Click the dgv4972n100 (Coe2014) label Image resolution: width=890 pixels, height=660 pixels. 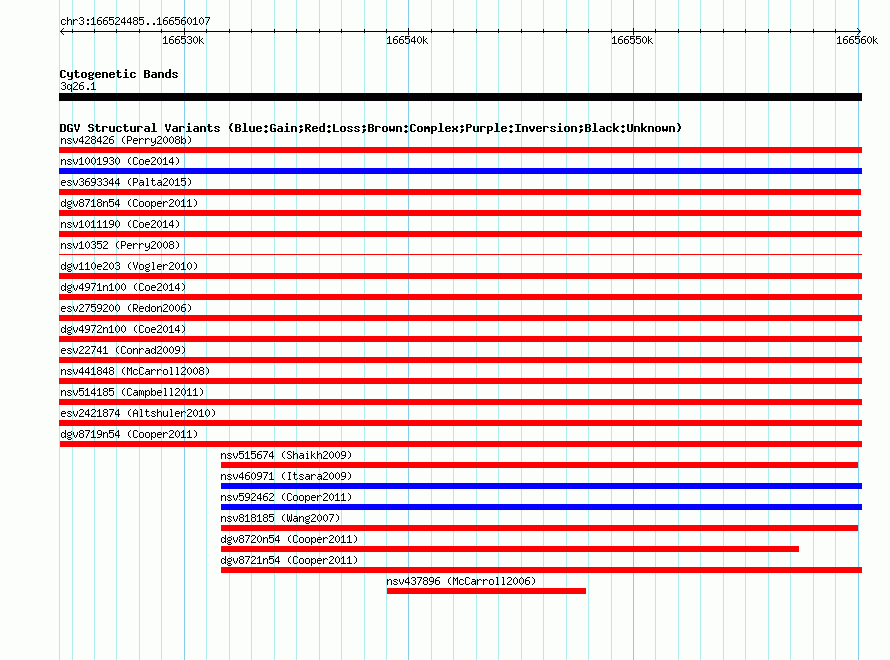(x=123, y=329)
